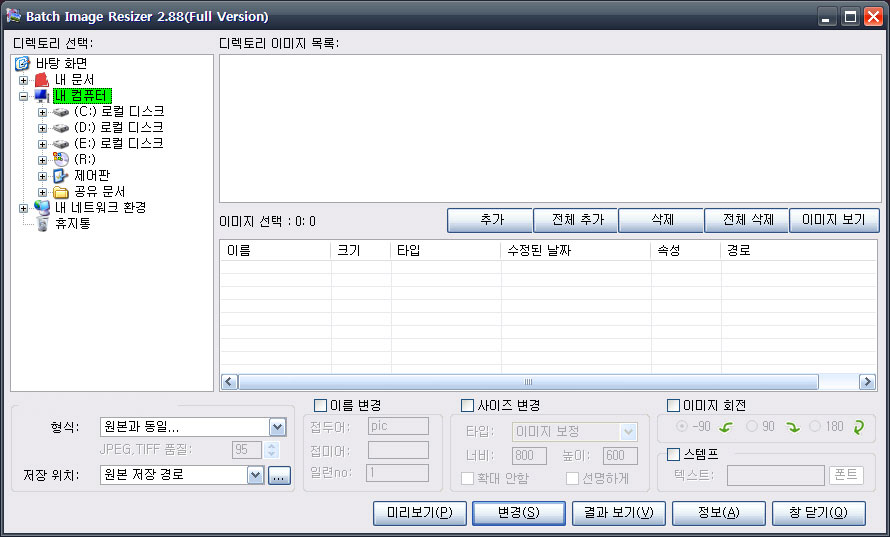Click the 이미지 보기 button
The height and width of the screenshot is (537, 890).
coord(834,220)
